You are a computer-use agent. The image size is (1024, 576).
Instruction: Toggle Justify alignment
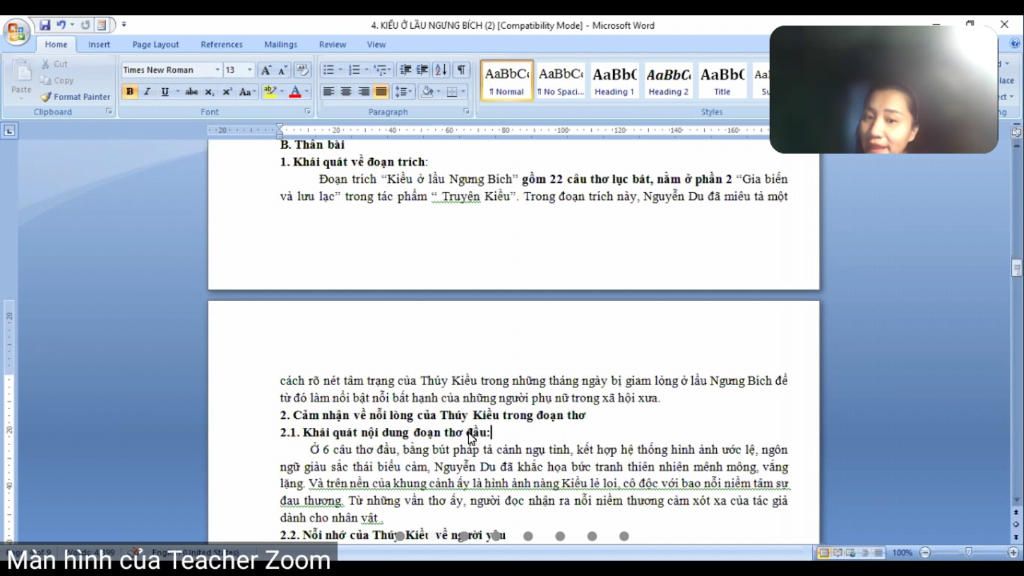(381, 91)
